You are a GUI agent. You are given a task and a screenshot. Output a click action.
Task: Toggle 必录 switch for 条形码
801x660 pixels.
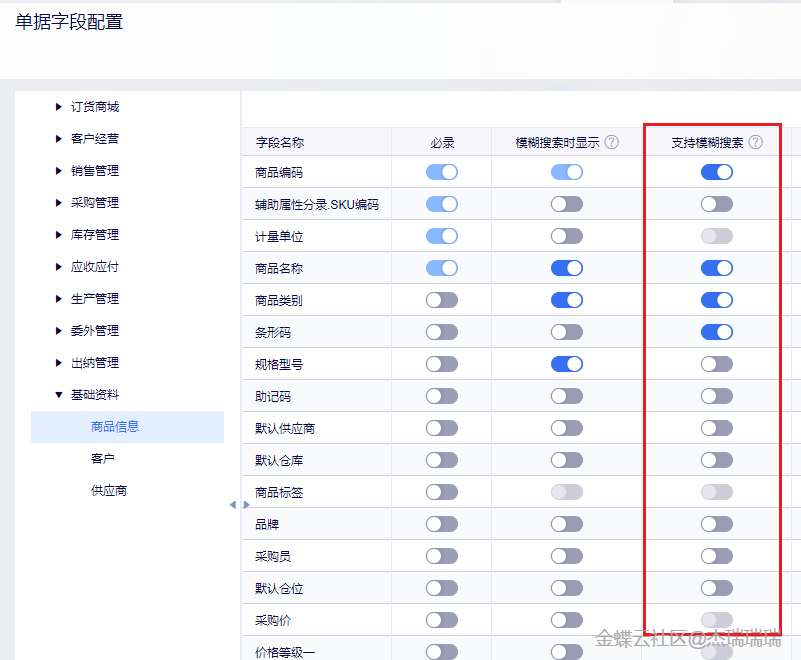point(442,332)
